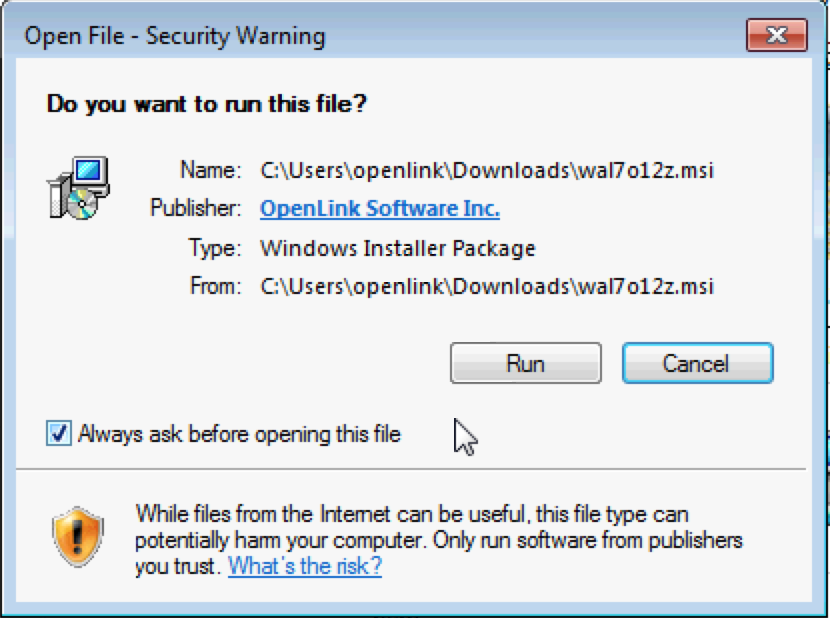Click the file path beside From

point(487,286)
